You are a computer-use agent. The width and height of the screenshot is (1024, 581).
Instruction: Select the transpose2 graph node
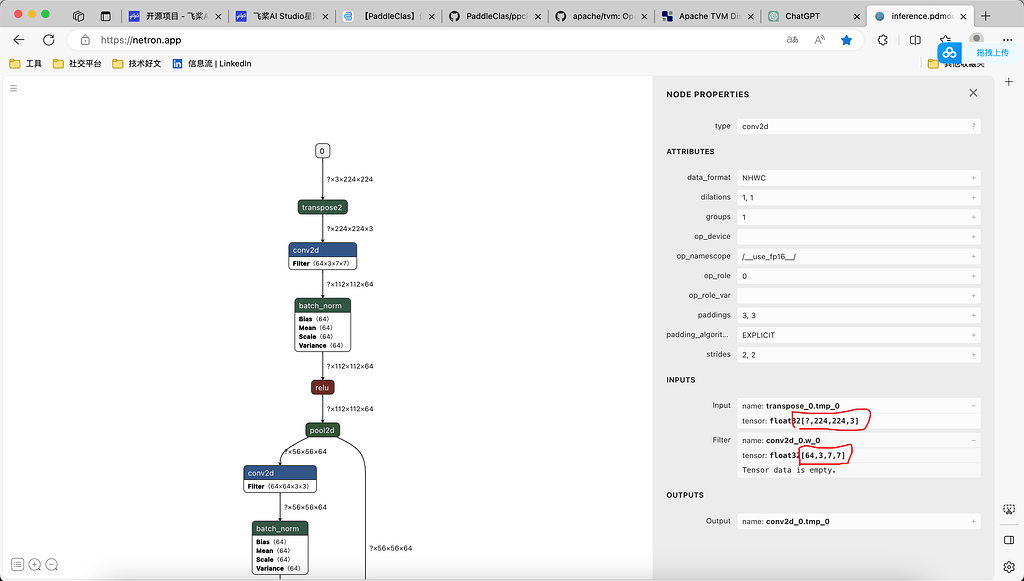322,207
